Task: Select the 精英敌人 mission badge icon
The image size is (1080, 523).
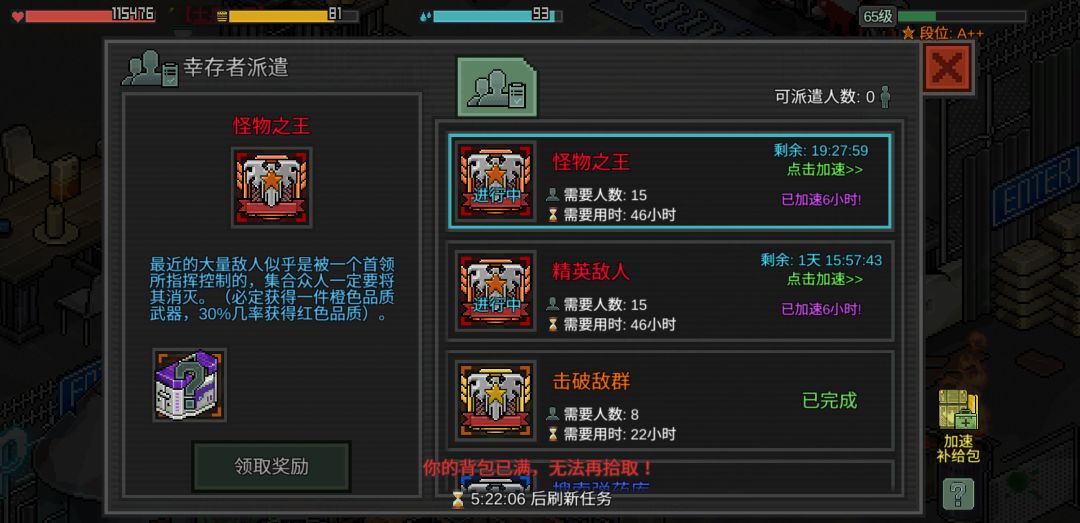Action: [495, 291]
